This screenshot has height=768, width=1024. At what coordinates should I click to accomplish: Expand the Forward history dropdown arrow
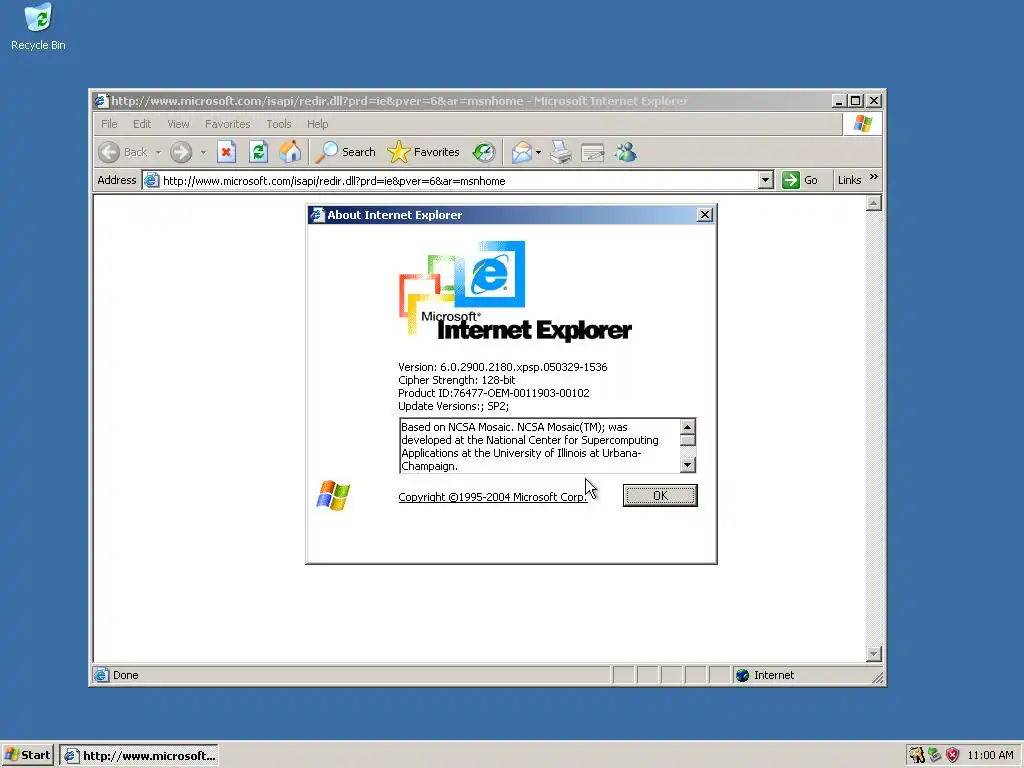[x=203, y=152]
